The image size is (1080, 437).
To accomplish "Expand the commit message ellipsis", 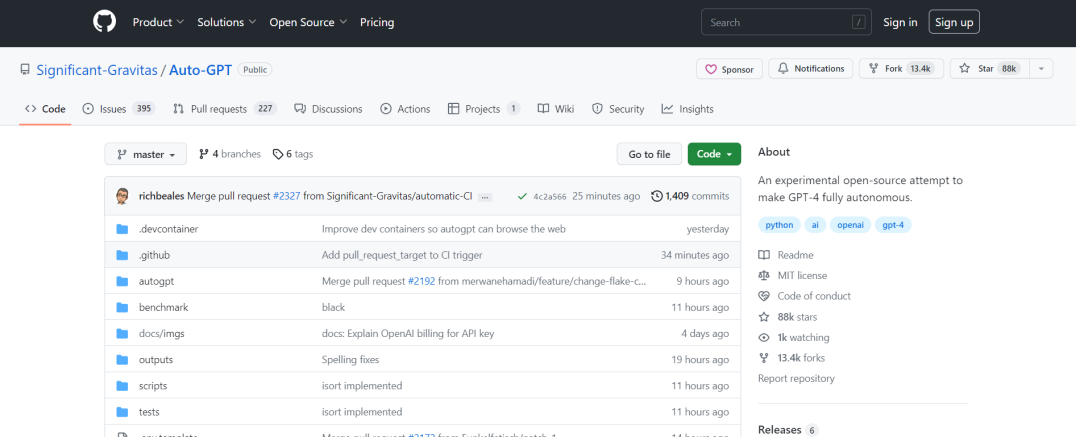I will pyautogui.click(x=485, y=197).
